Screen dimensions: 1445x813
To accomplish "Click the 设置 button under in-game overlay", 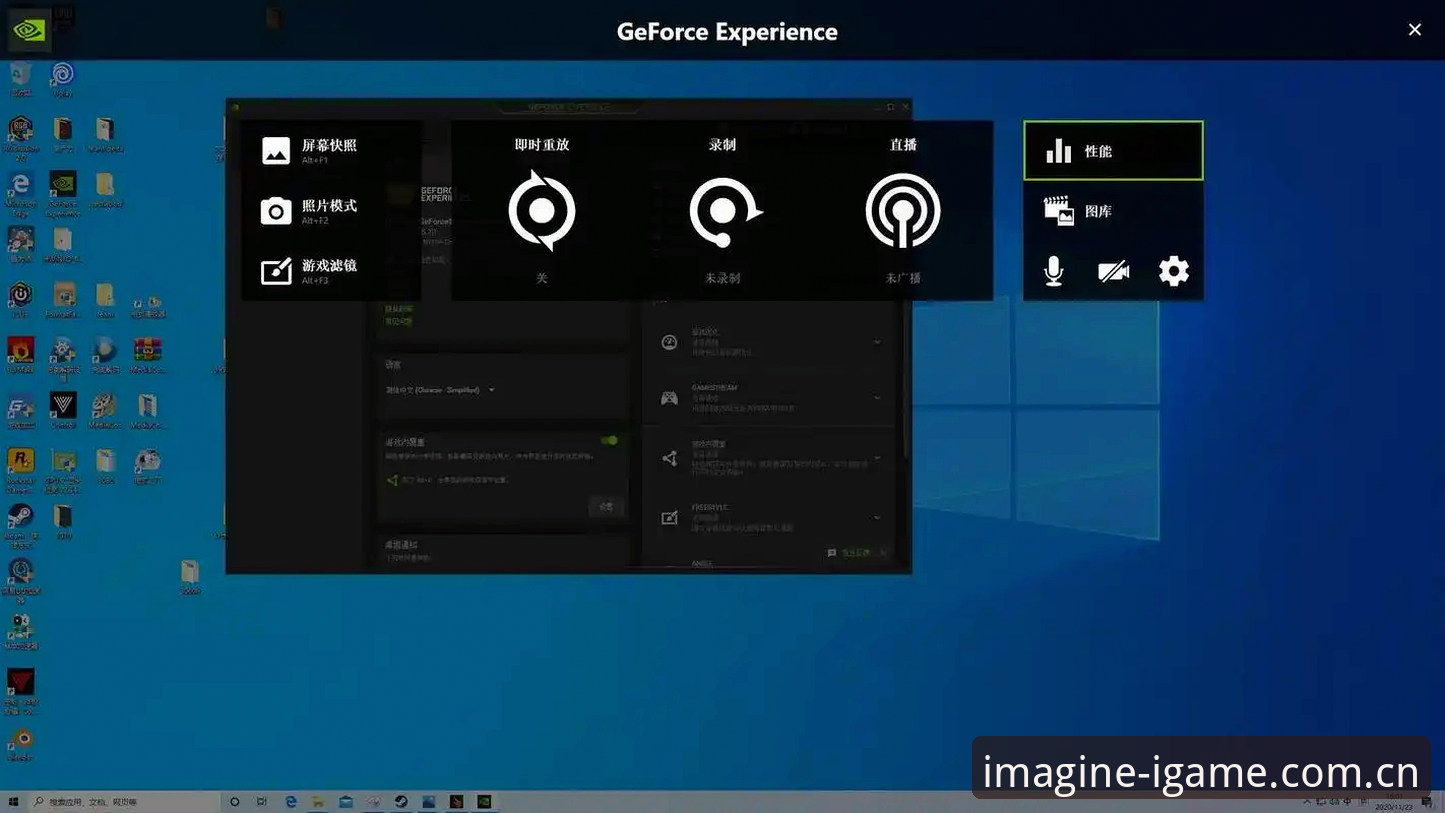I will pos(606,507).
